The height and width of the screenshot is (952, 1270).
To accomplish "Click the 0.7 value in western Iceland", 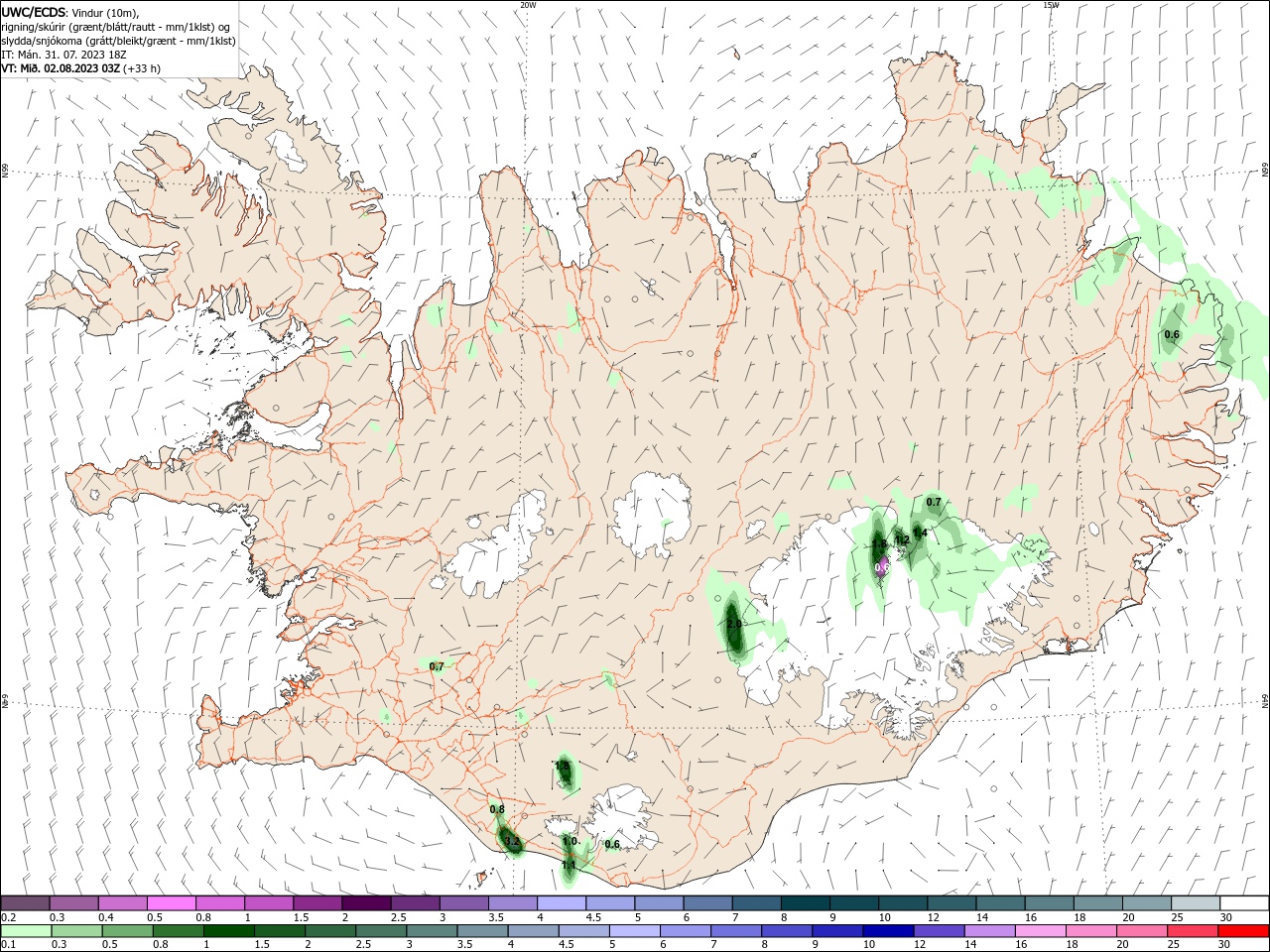I will (x=437, y=666).
